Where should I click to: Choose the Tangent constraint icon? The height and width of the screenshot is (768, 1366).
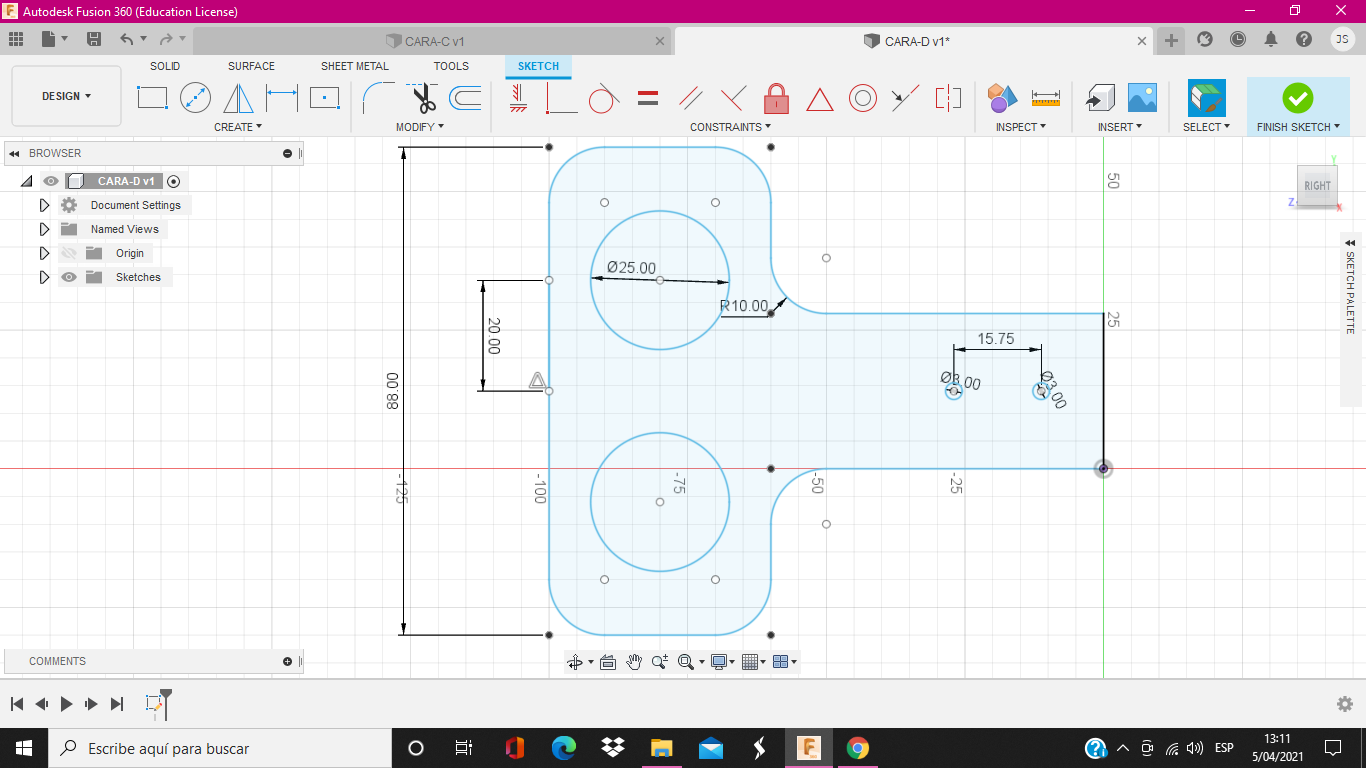(x=602, y=98)
